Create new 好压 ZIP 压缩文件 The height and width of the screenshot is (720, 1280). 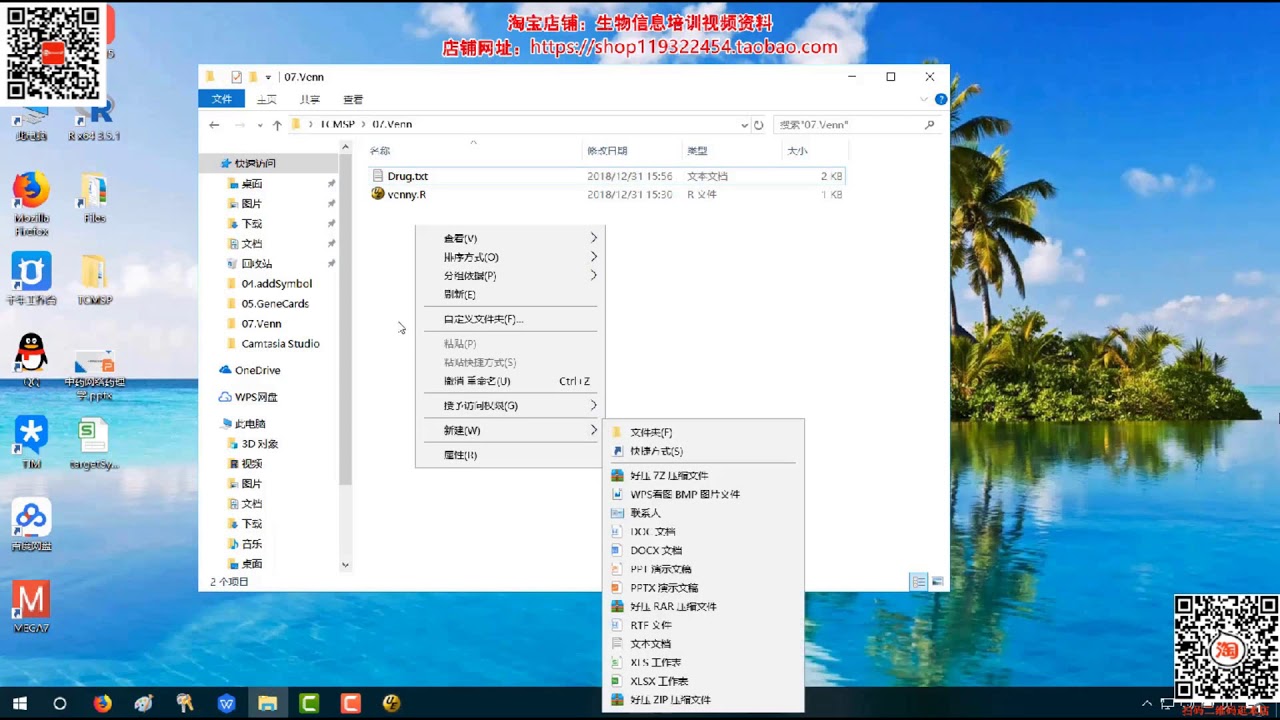pyautogui.click(x=703, y=700)
